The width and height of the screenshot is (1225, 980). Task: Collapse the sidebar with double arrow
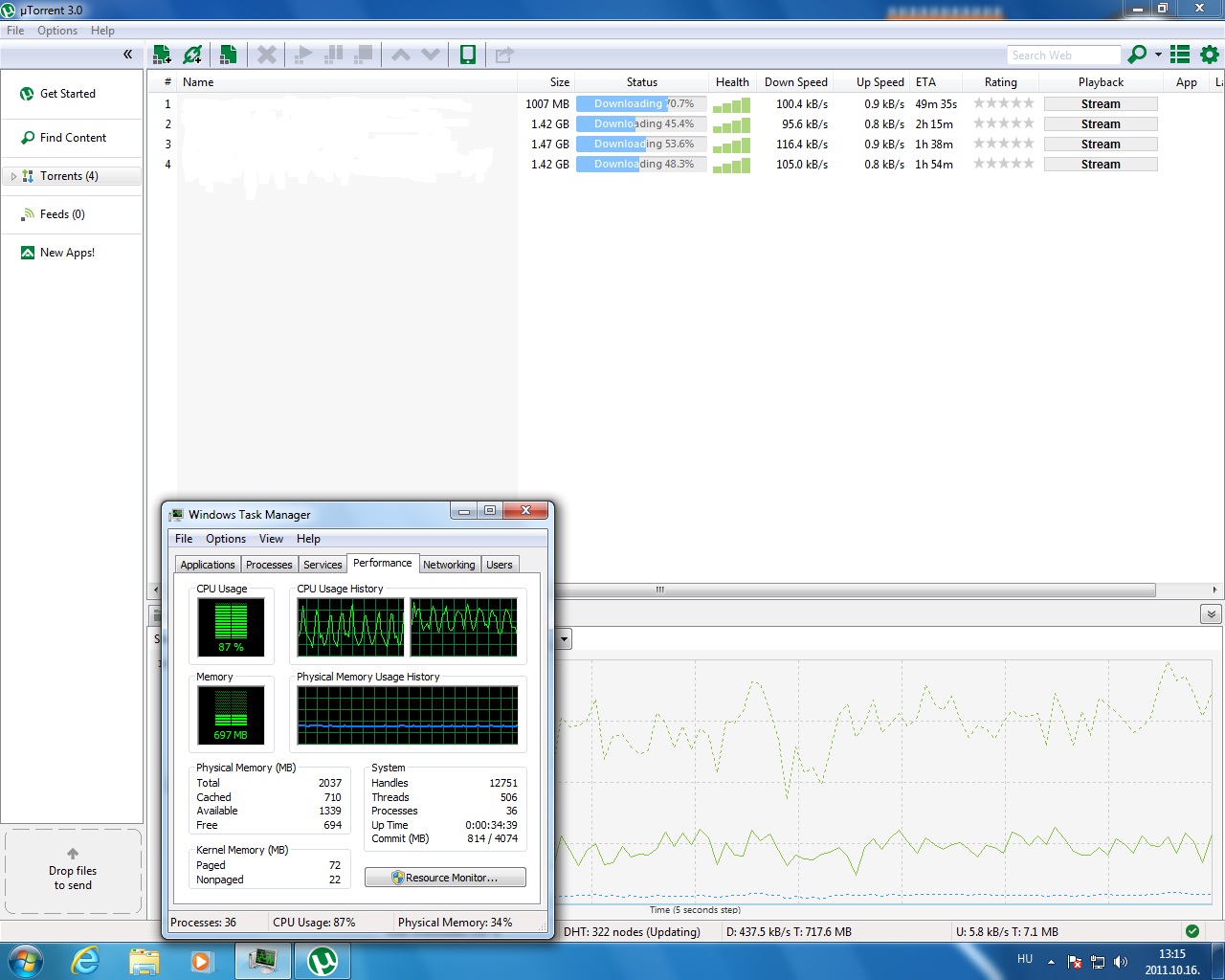tap(127, 55)
